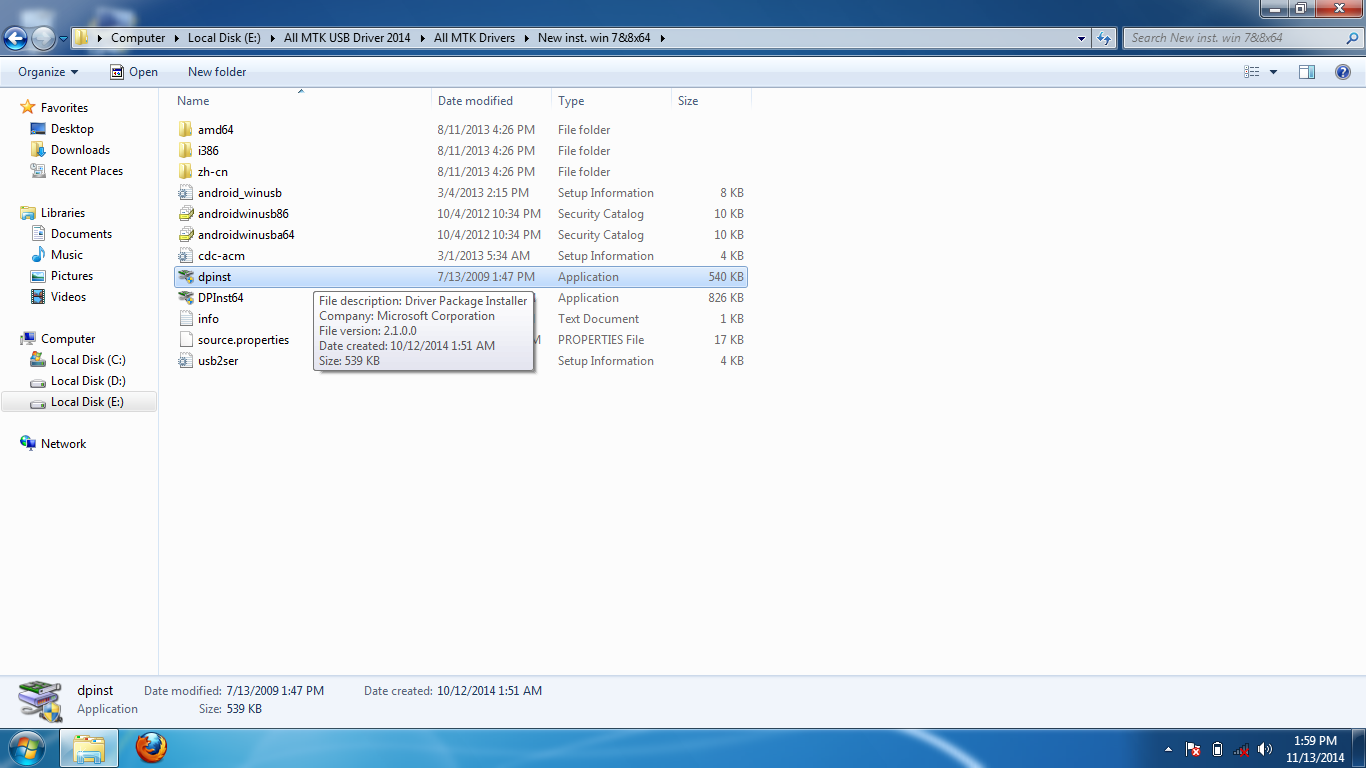Toggle the preview pane icon
Viewport: 1366px width, 768px height.
click(1307, 72)
